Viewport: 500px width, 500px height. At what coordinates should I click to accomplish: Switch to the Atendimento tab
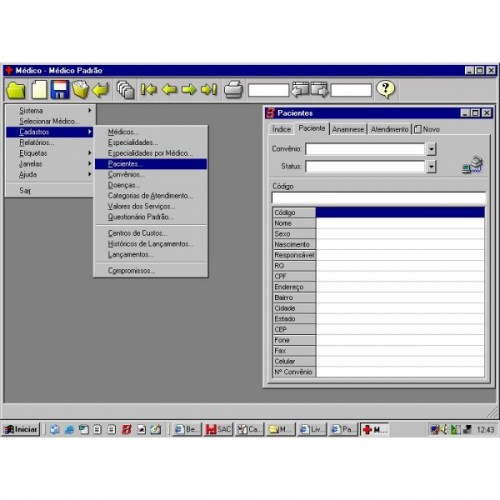click(389, 129)
